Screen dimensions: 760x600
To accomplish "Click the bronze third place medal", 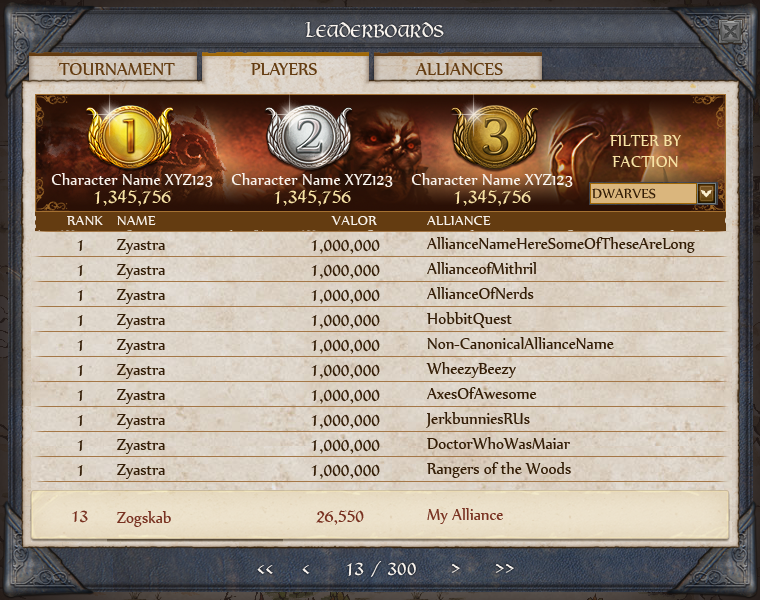I will (x=494, y=137).
